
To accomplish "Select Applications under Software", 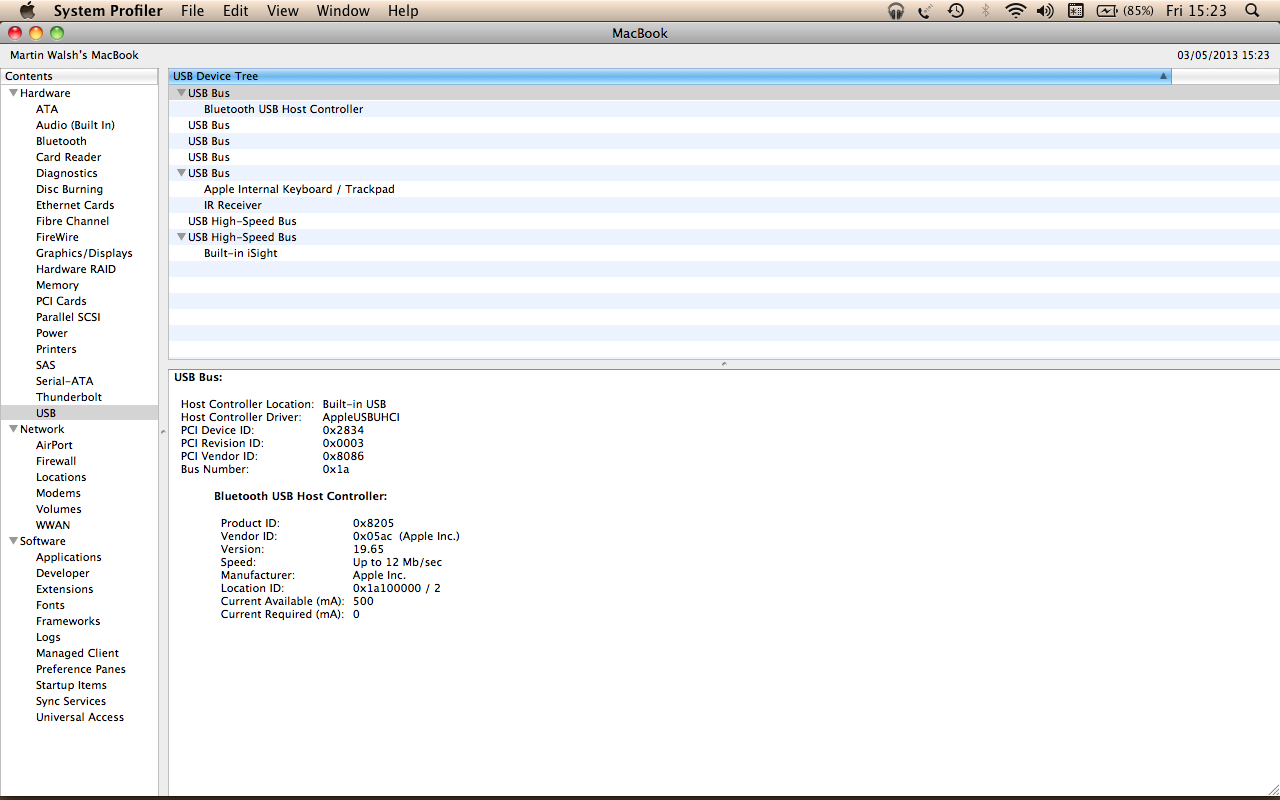I will coord(69,557).
